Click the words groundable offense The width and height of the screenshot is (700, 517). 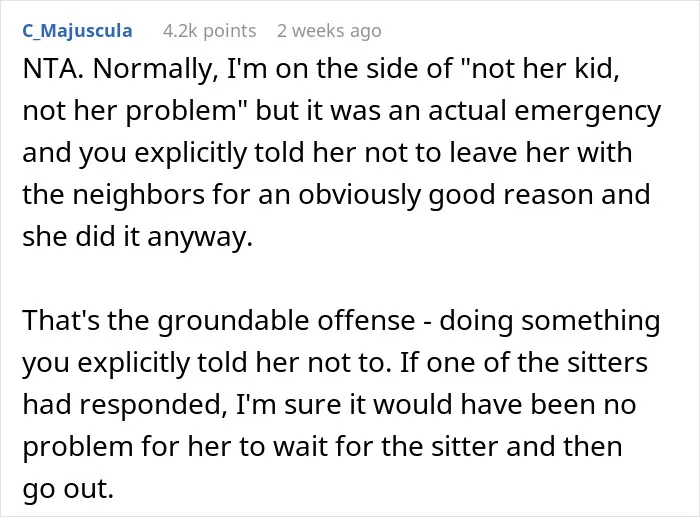point(286,321)
